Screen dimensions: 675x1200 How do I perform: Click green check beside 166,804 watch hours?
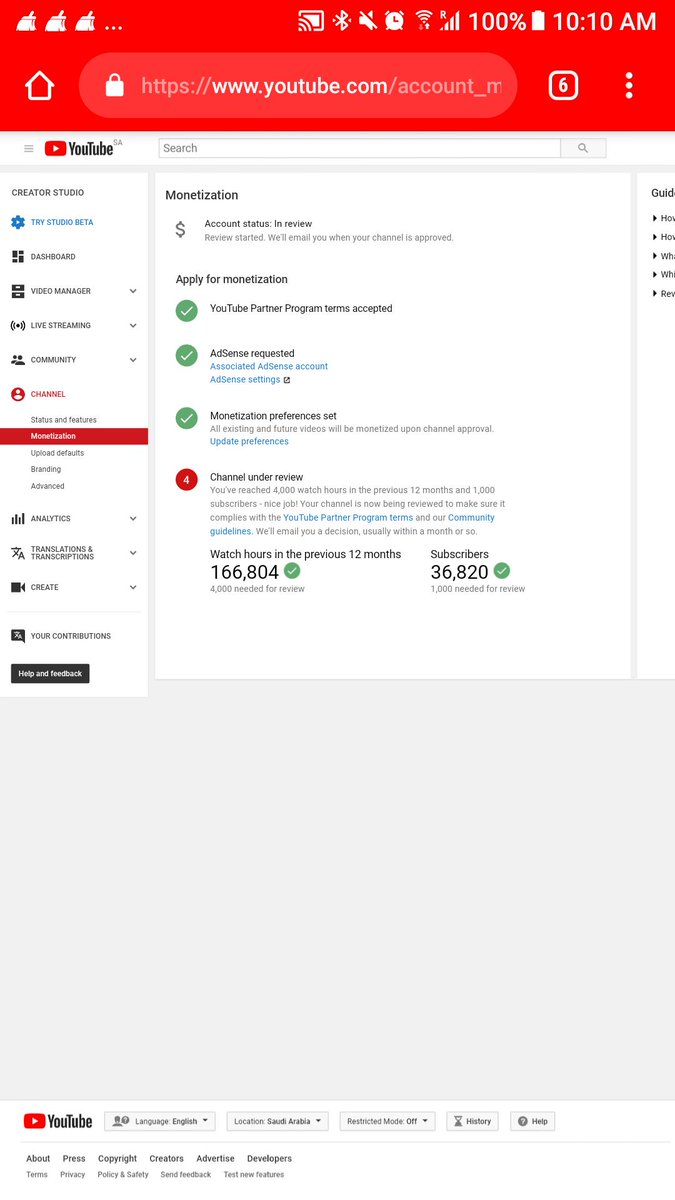pyautogui.click(x=292, y=570)
